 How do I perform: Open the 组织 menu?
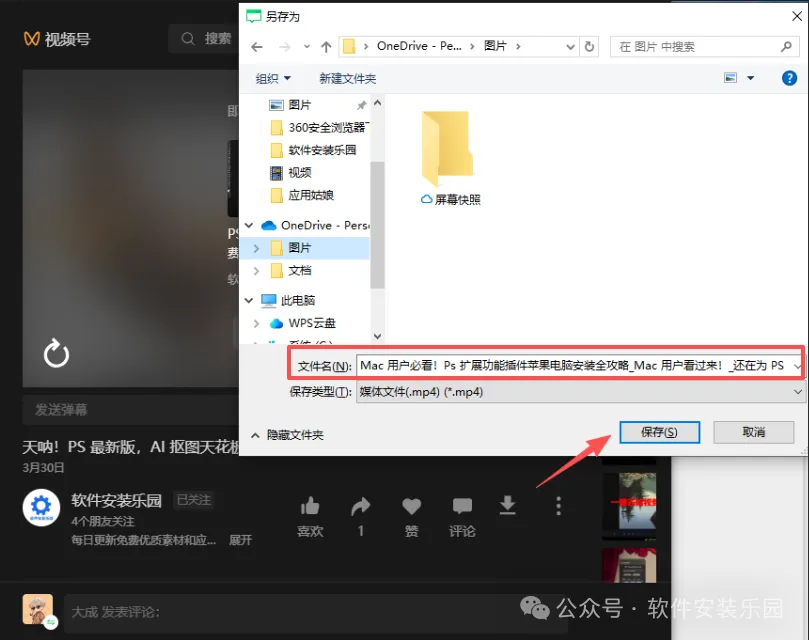coord(273,78)
